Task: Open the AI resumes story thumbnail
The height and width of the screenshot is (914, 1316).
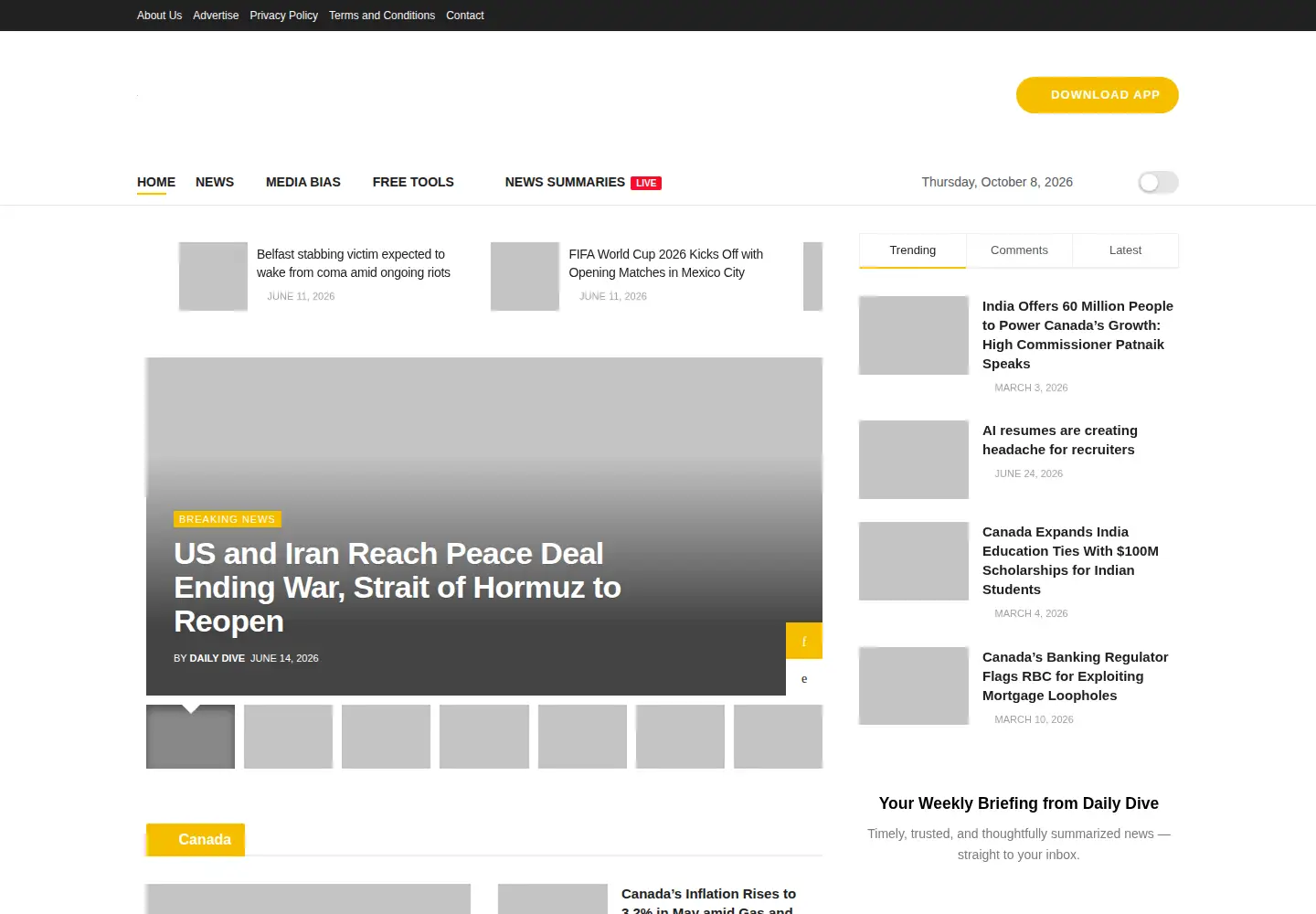Action: [914, 460]
